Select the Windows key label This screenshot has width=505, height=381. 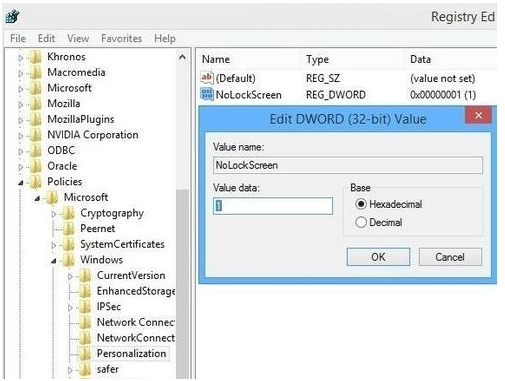coord(101,260)
